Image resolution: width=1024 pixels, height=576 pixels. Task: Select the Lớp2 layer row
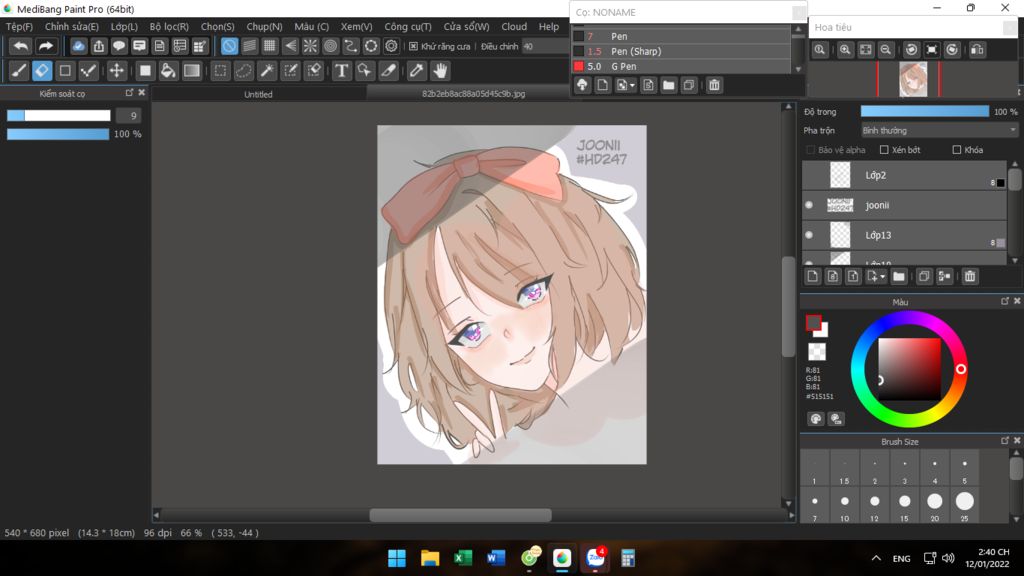[904, 175]
